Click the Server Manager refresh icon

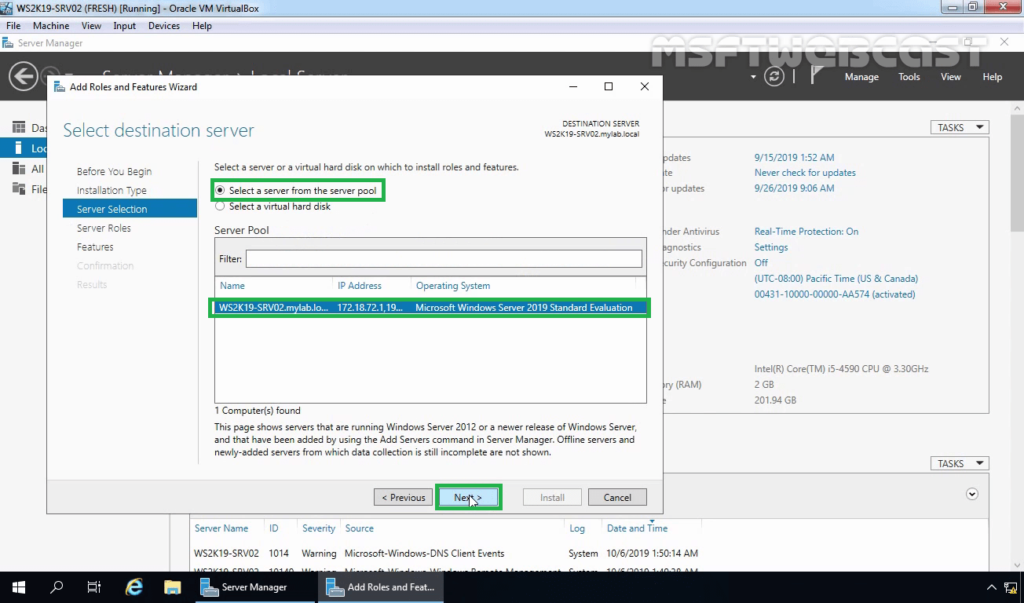tap(774, 77)
